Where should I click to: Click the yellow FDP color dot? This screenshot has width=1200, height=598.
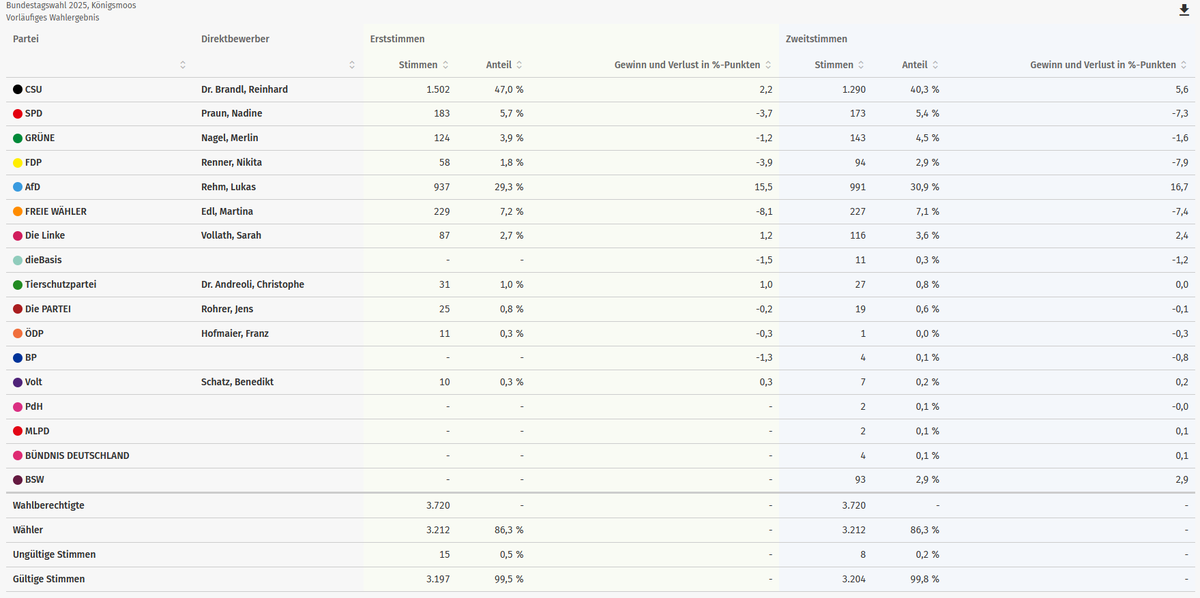coord(18,163)
